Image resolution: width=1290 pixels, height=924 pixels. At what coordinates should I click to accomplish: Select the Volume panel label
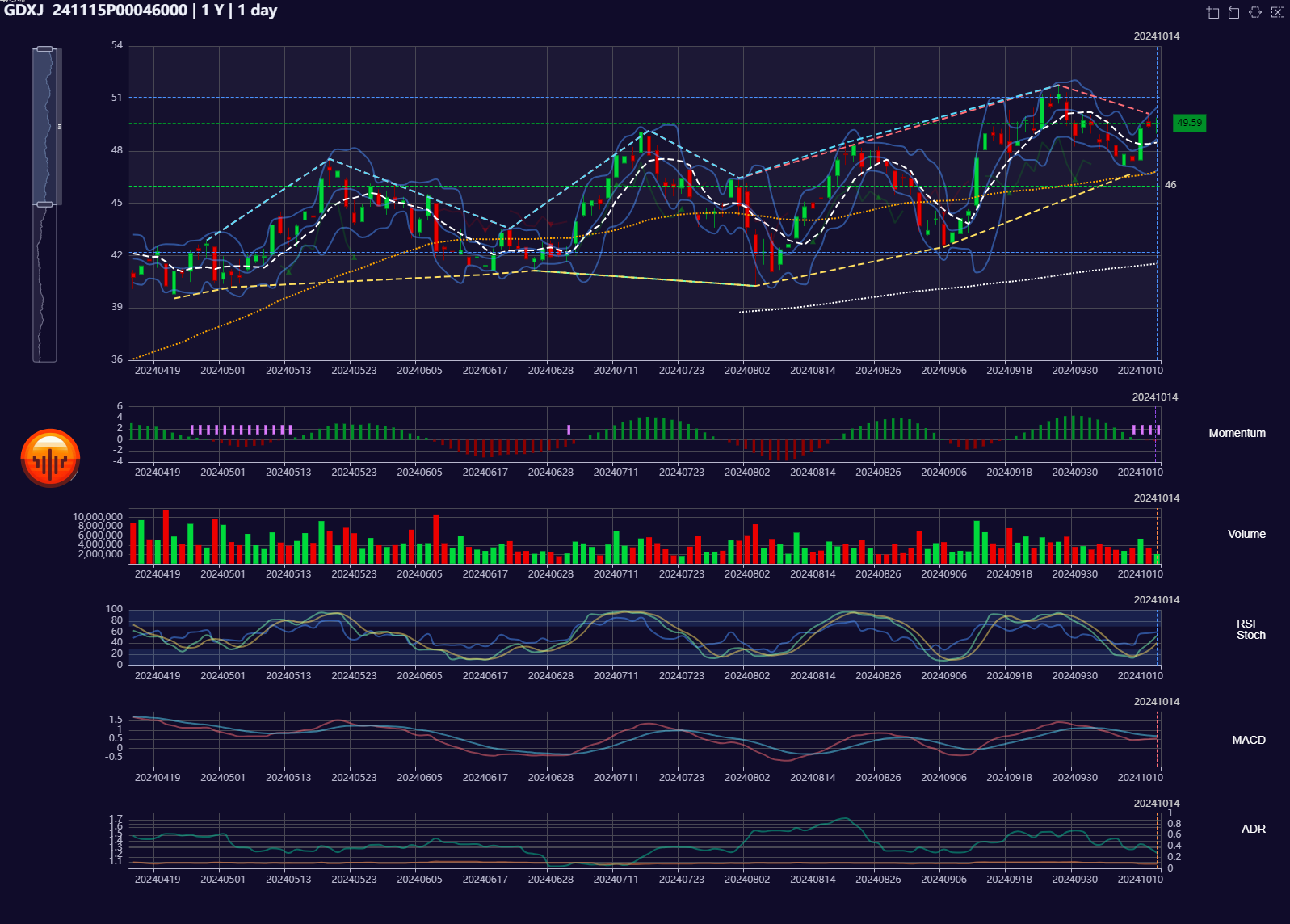click(1246, 534)
